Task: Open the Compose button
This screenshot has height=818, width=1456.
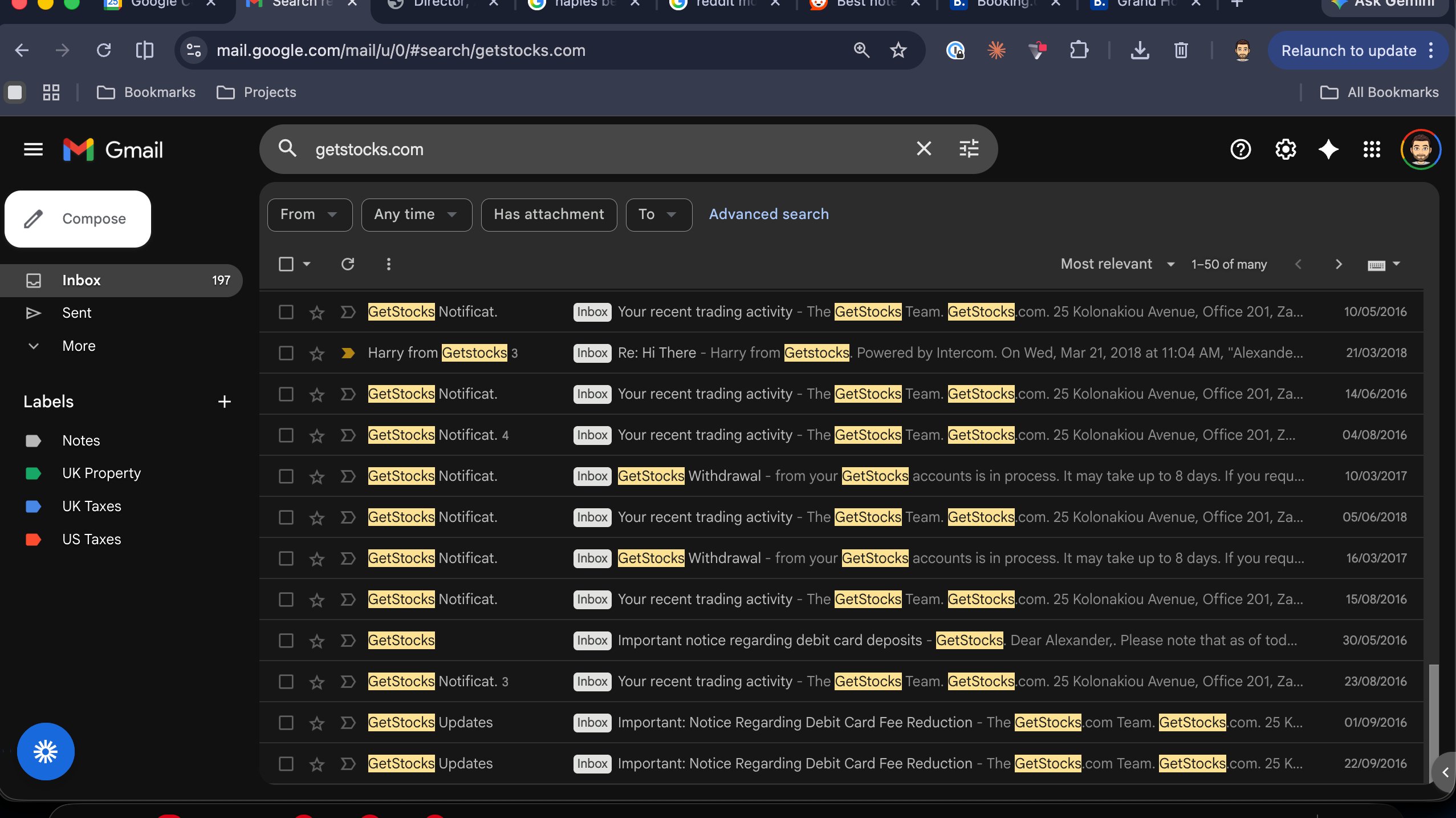Action: coord(78,218)
